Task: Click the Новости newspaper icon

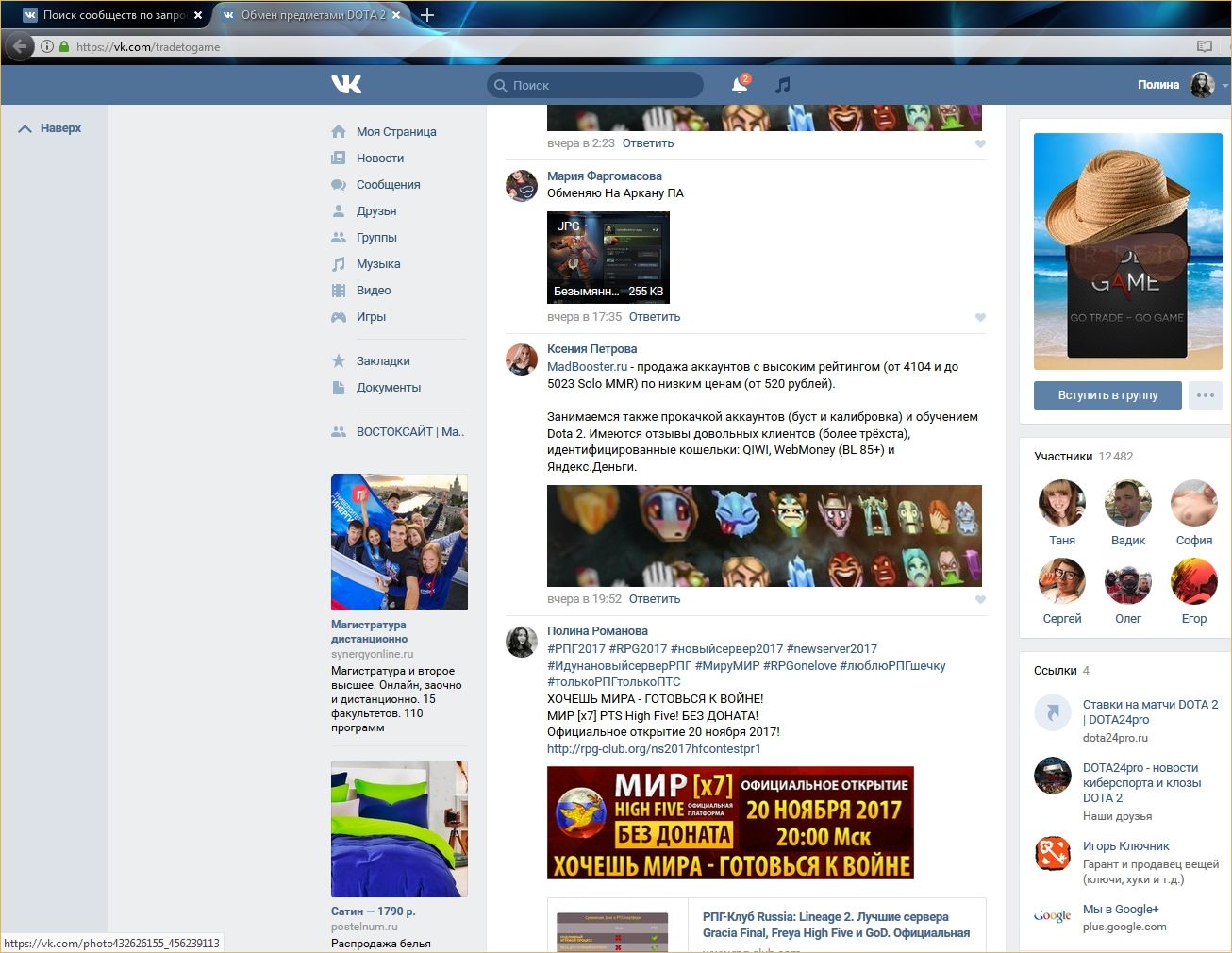Action: pyautogui.click(x=339, y=159)
